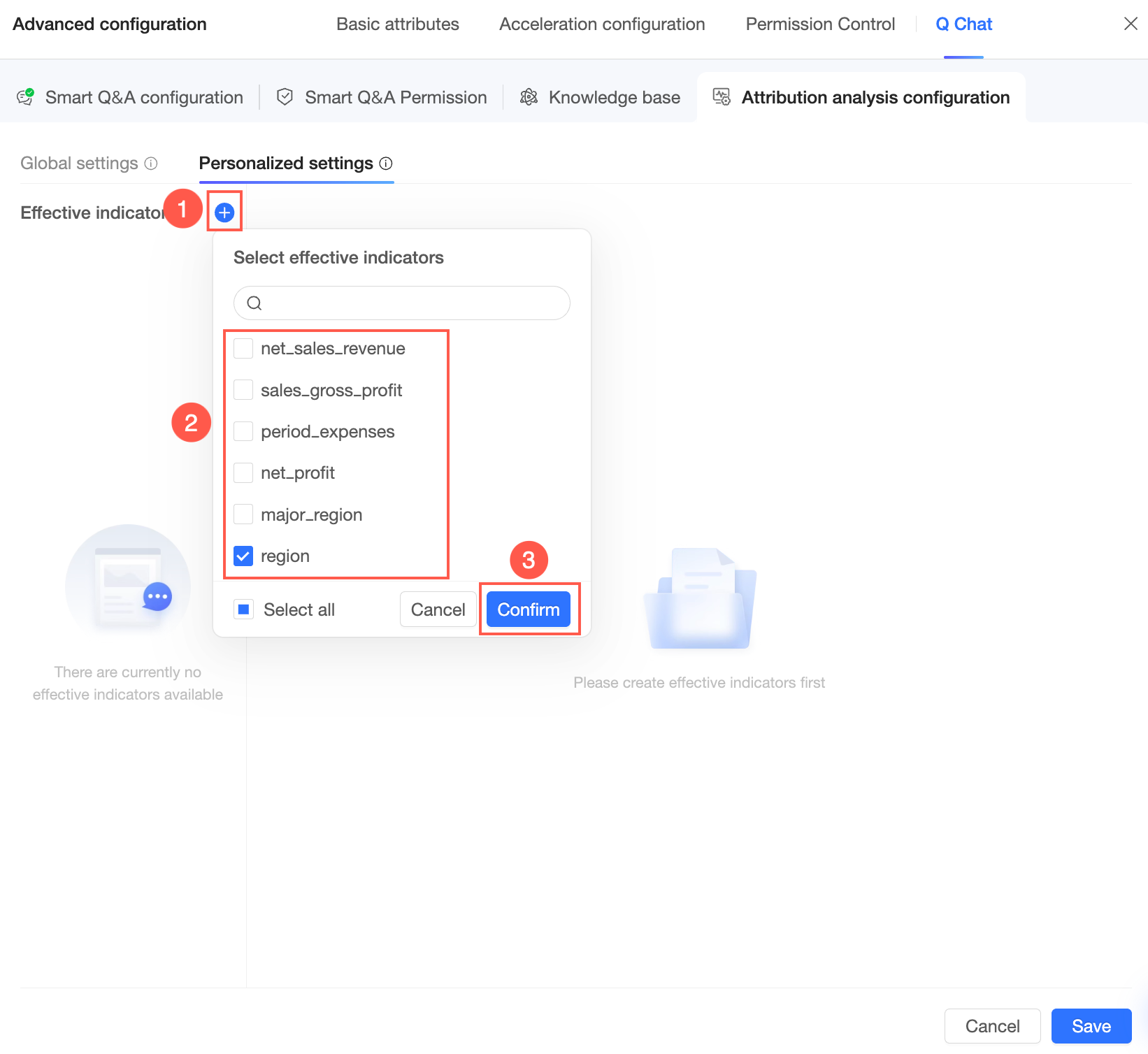Click the period_expenses label text
The height and width of the screenshot is (1054, 1148).
[328, 432]
